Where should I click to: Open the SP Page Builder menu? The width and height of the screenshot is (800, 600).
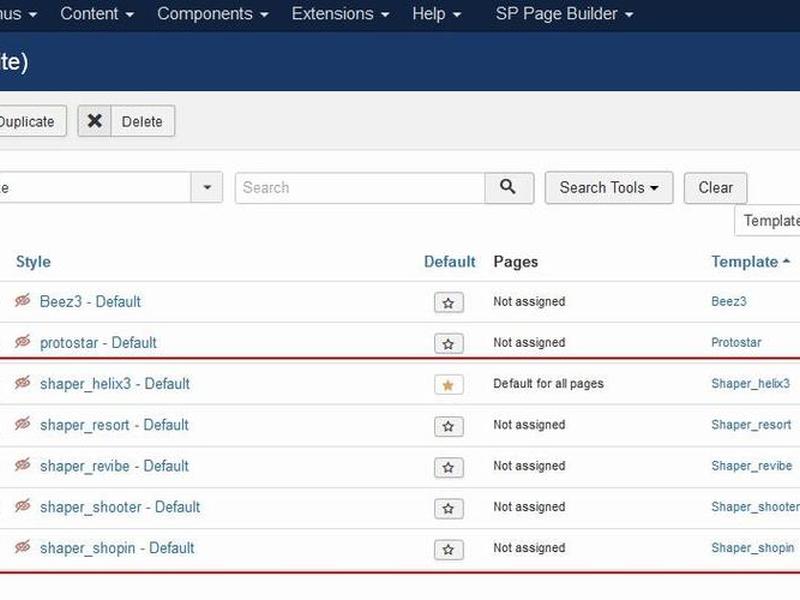pos(564,14)
